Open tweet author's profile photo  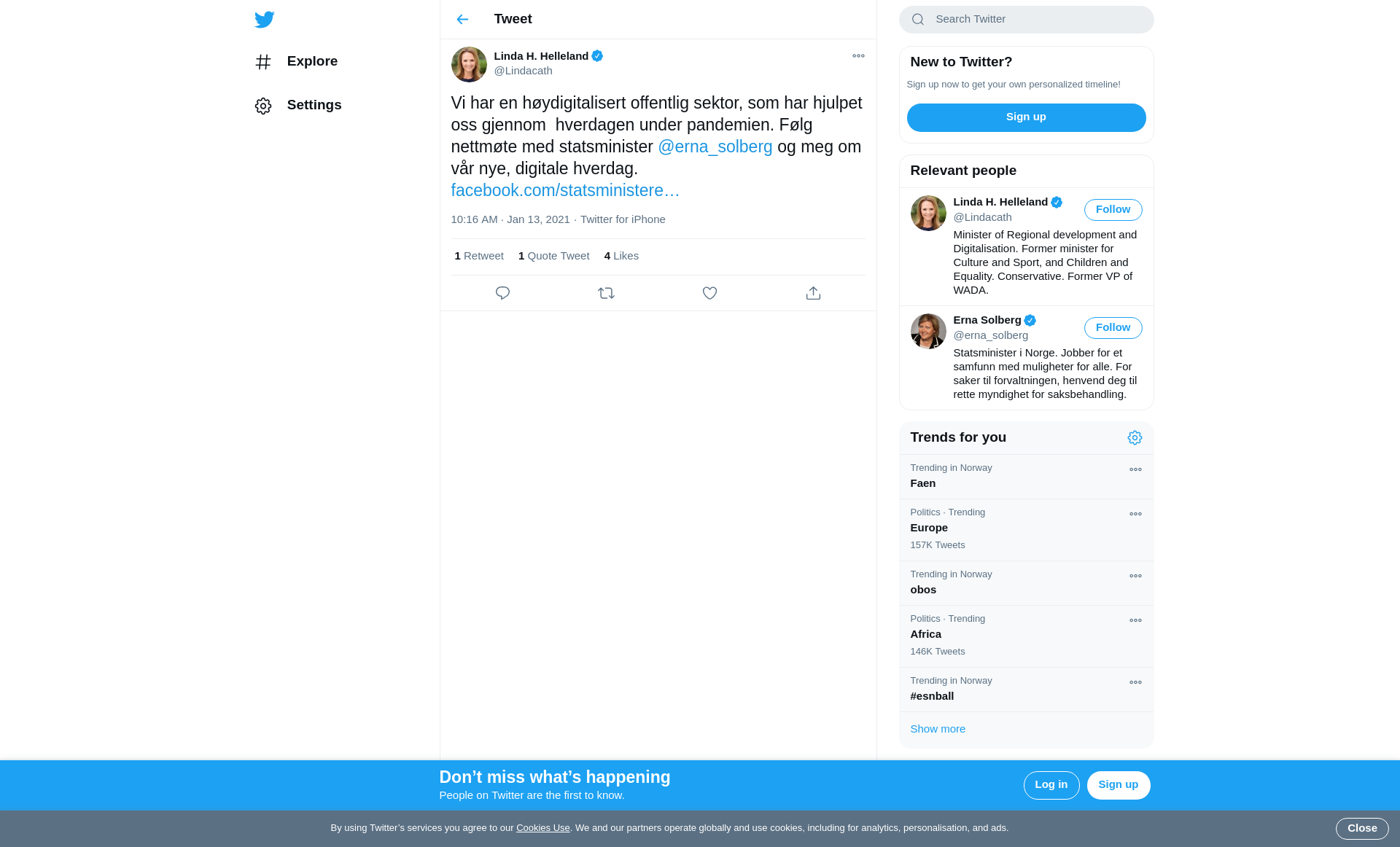point(469,65)
